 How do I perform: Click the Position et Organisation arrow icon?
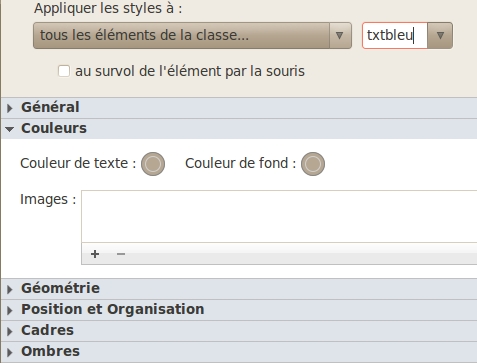pos(10,310)
